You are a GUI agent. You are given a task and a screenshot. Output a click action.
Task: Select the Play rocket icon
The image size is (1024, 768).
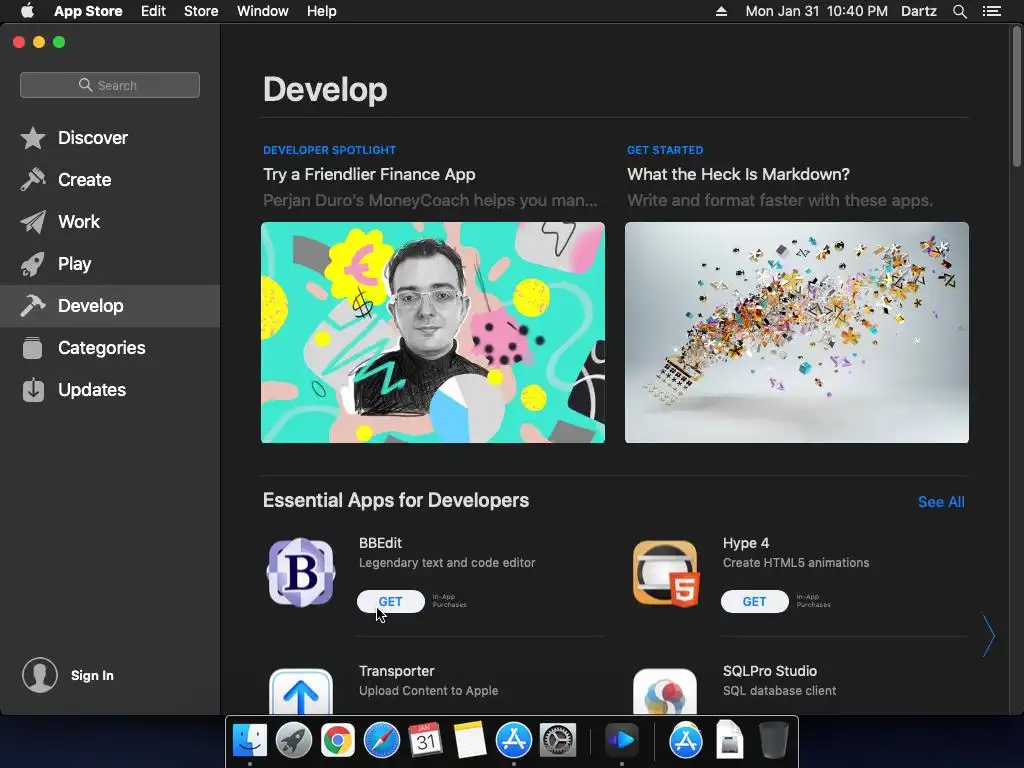(x=33, y=264)
